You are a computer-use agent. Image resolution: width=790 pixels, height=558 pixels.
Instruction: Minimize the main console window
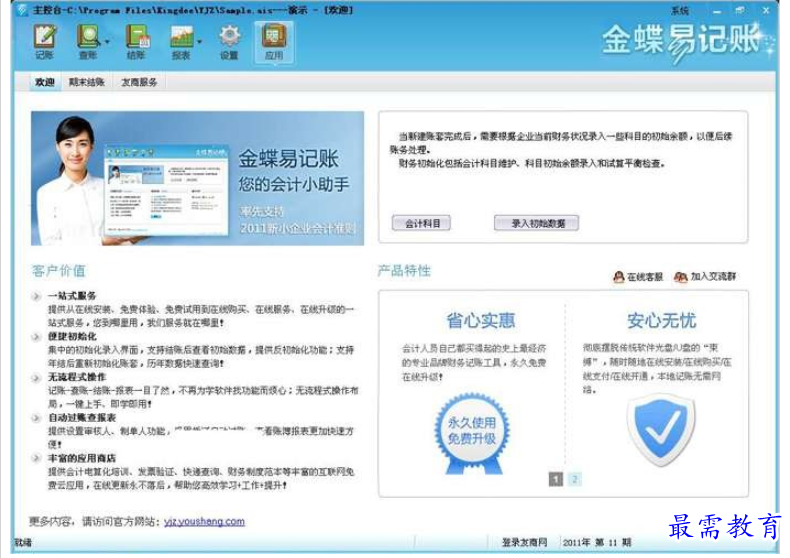coord(717,11)
